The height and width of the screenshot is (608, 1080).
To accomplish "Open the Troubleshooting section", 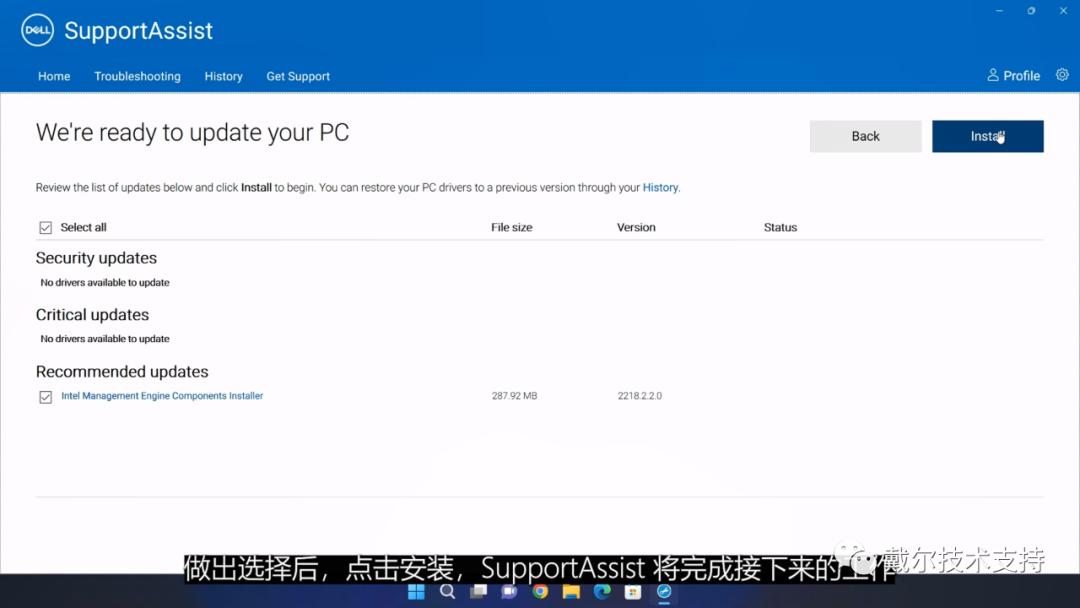I will (x=137, y=76).
